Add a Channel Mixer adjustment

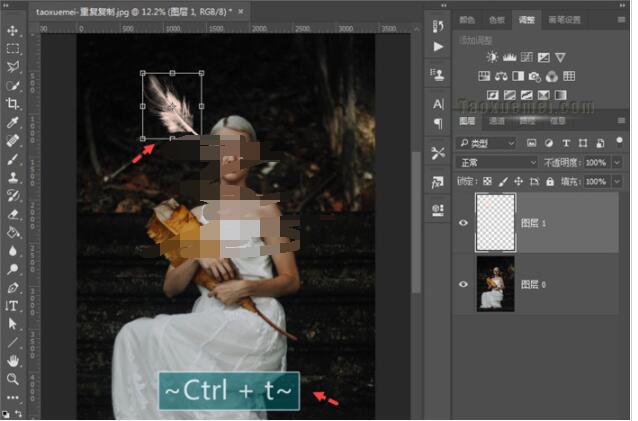552,76
